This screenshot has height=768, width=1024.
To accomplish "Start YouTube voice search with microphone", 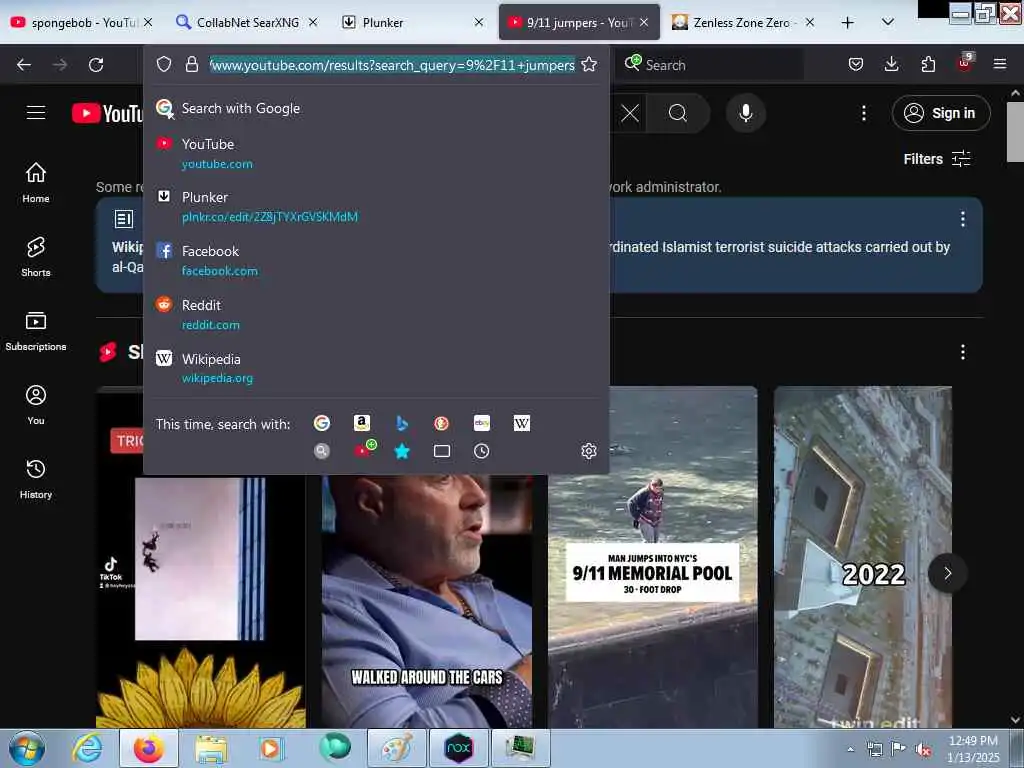I will point(746,113).
